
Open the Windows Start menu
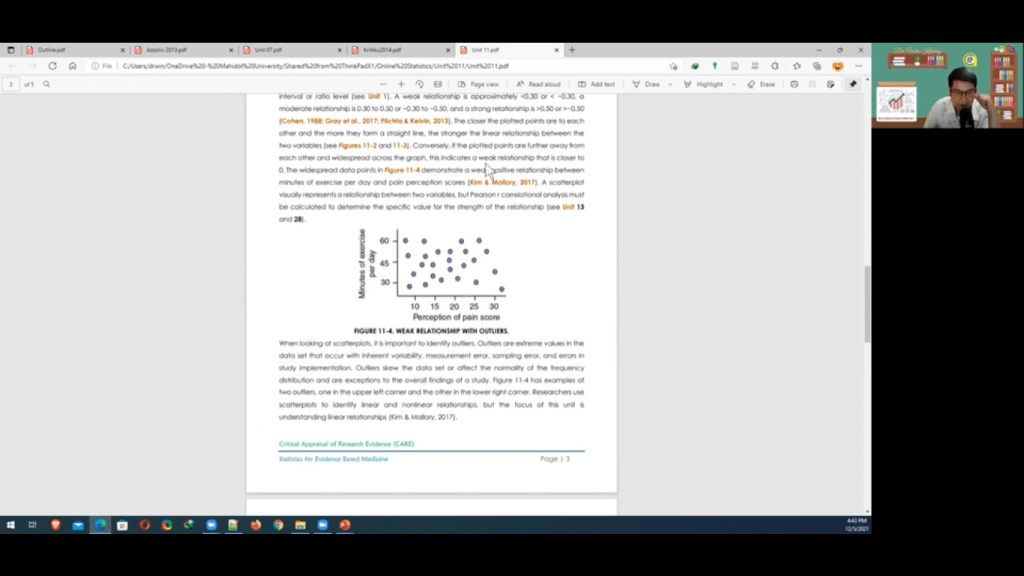(x=10, y=525)
